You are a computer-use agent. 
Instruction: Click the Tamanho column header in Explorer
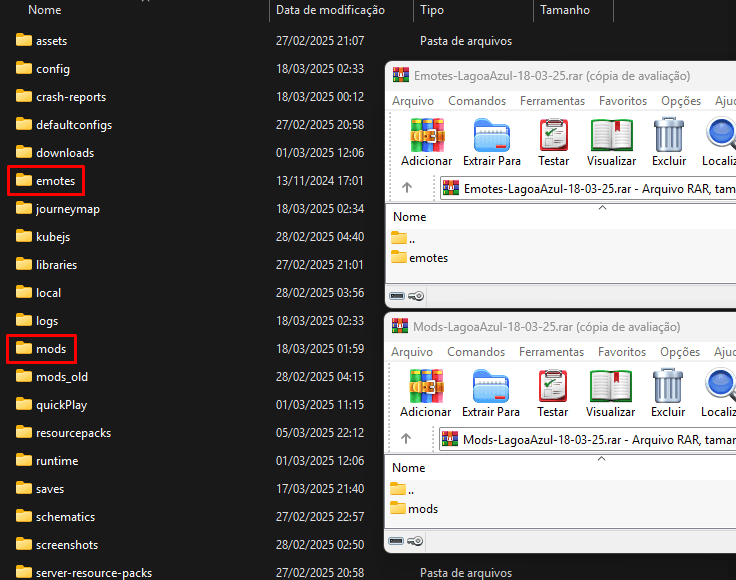pyautogui.click(x=565, y=10)
